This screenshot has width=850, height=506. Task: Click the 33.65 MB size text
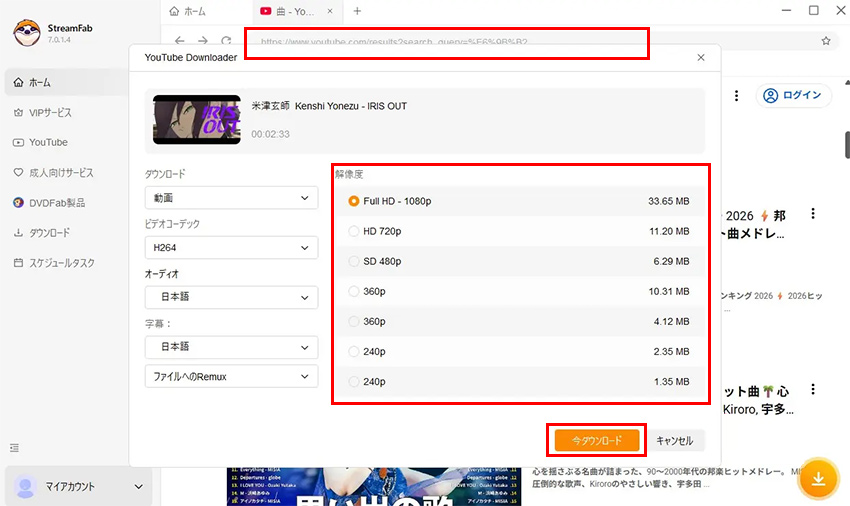coord(668,201)
